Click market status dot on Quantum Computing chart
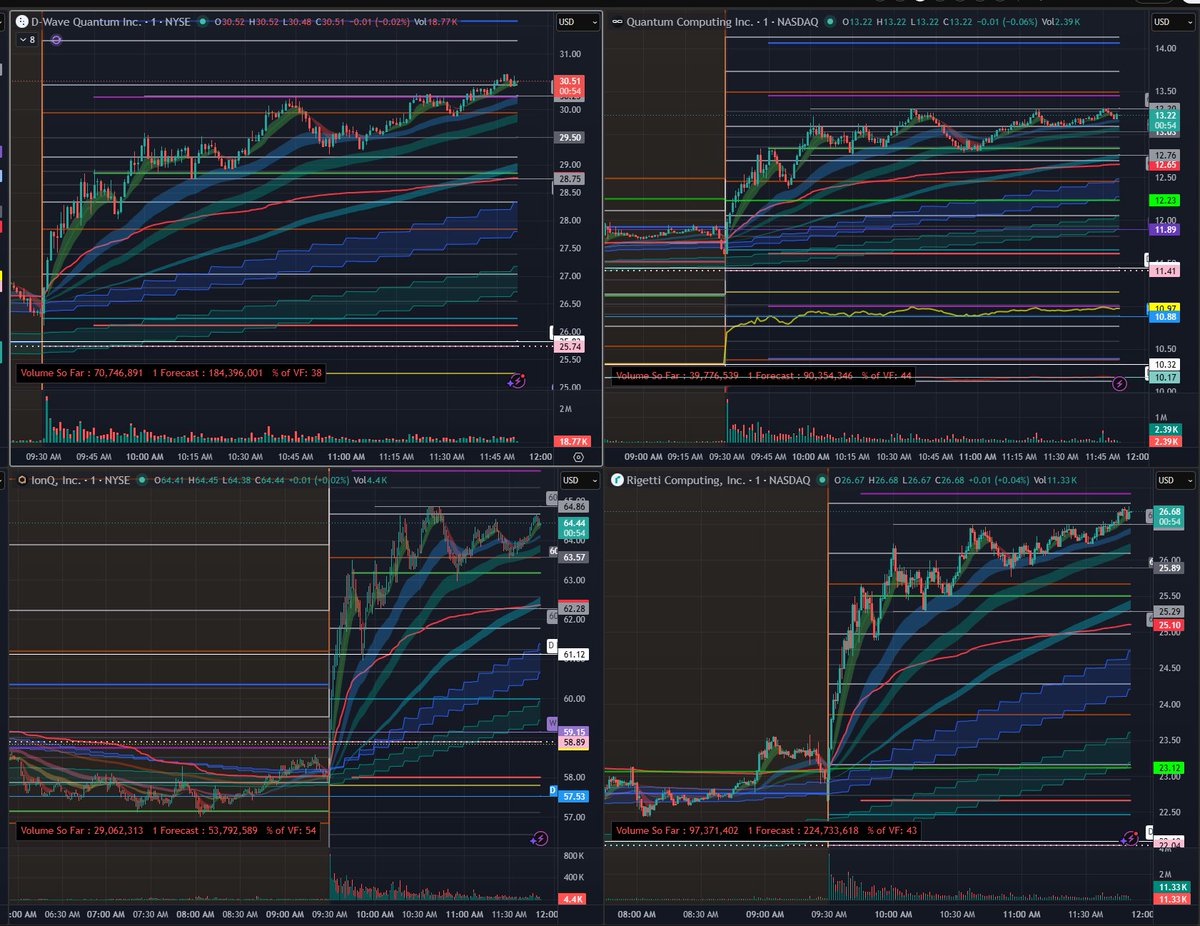The width and height of the screenshot is (1200, 926). tap(831, 21)
